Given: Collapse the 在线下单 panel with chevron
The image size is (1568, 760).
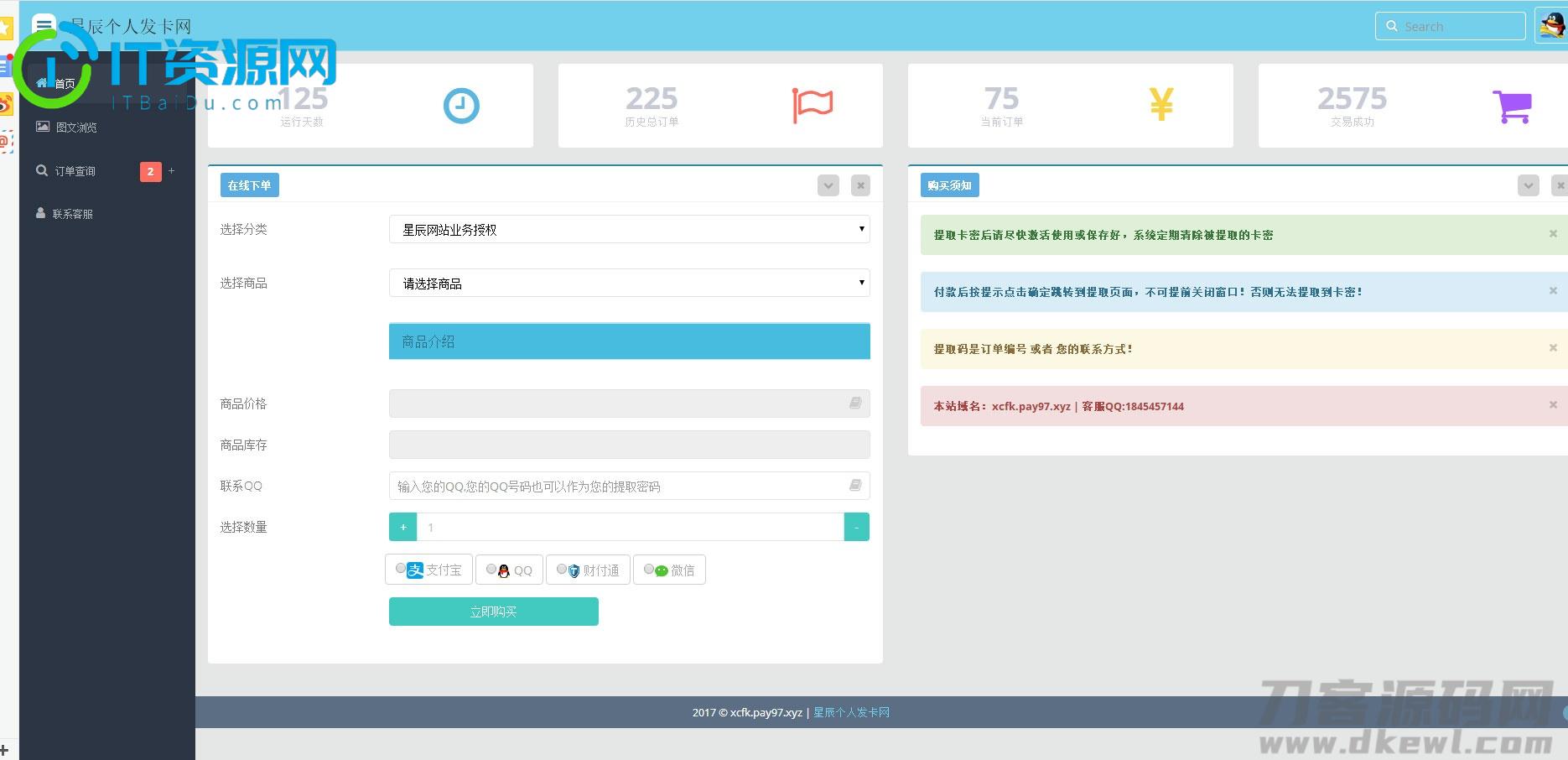Looking at the screenshot, I should 828,185.
